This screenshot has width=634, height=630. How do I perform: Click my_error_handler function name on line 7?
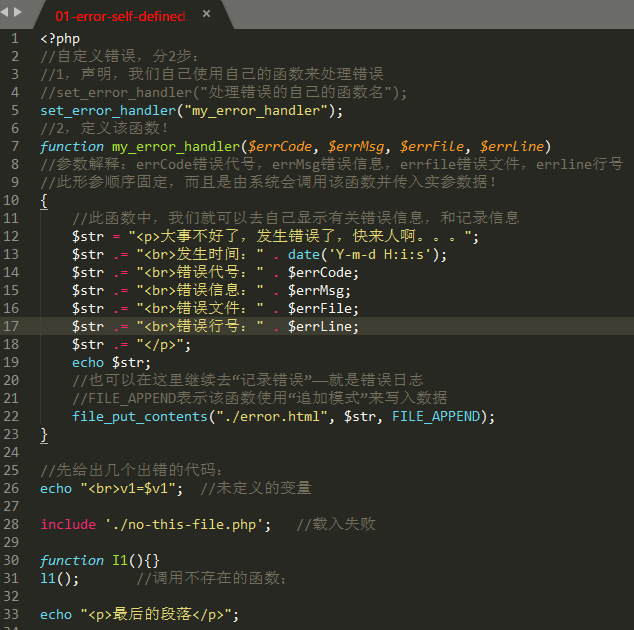tap(176, 147)
